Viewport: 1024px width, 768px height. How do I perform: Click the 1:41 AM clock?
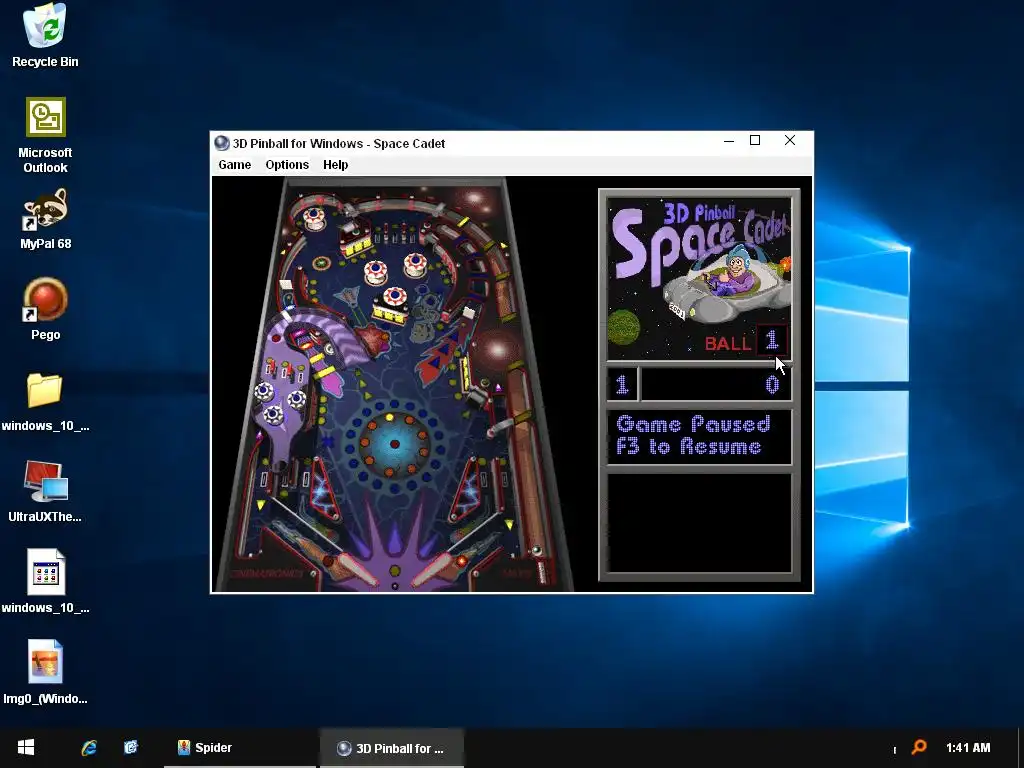pos(968,748)
